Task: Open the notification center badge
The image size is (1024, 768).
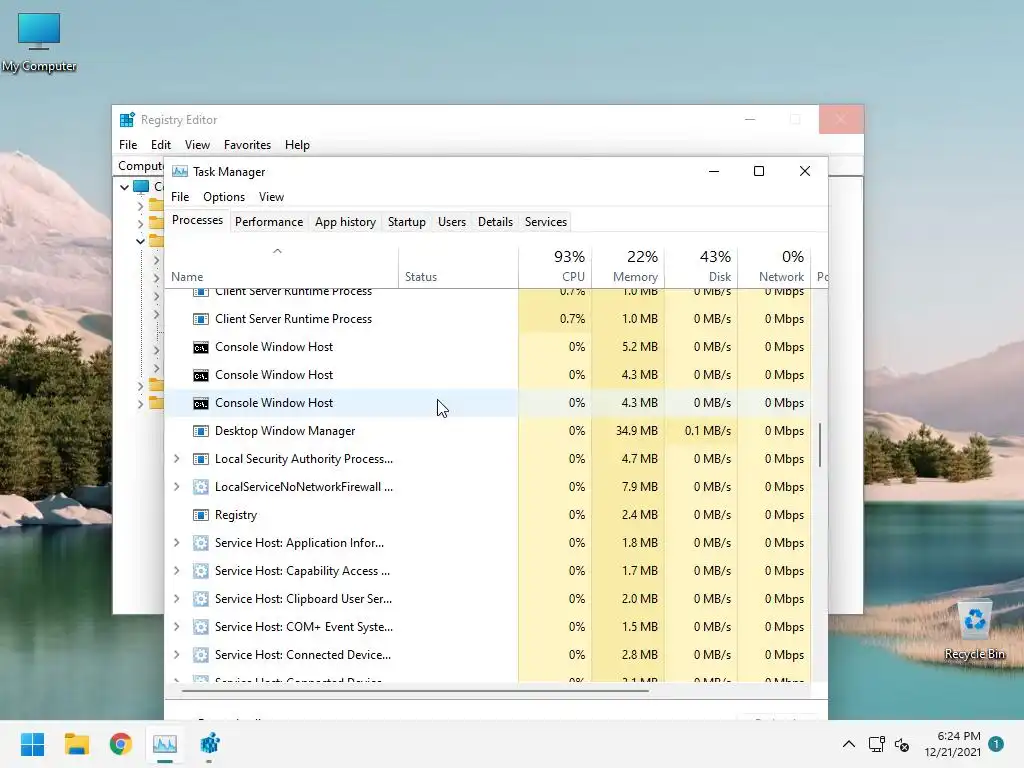Action: click(996, 744)
